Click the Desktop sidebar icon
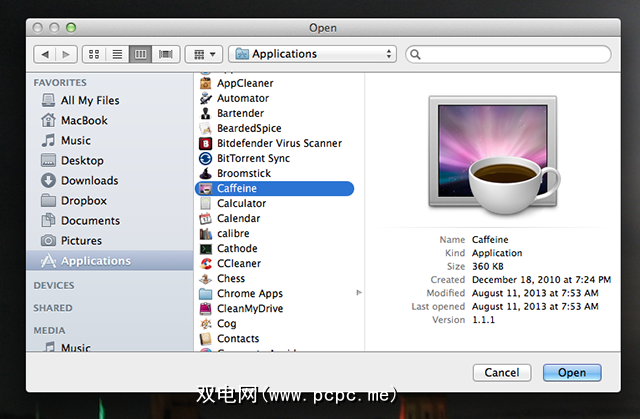 (x=48, y=160)
